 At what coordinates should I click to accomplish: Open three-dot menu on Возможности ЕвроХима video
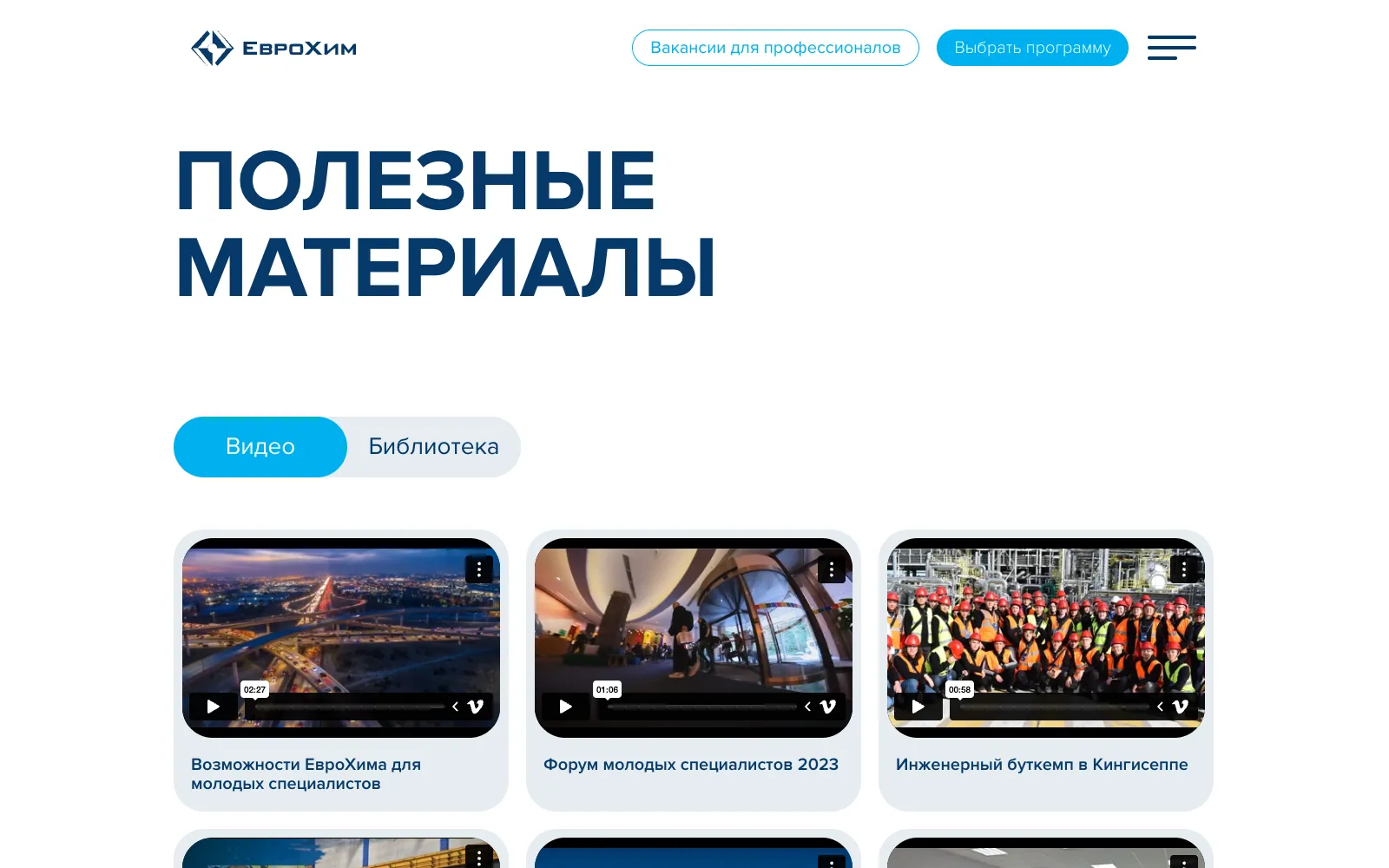tap(479, 569)
